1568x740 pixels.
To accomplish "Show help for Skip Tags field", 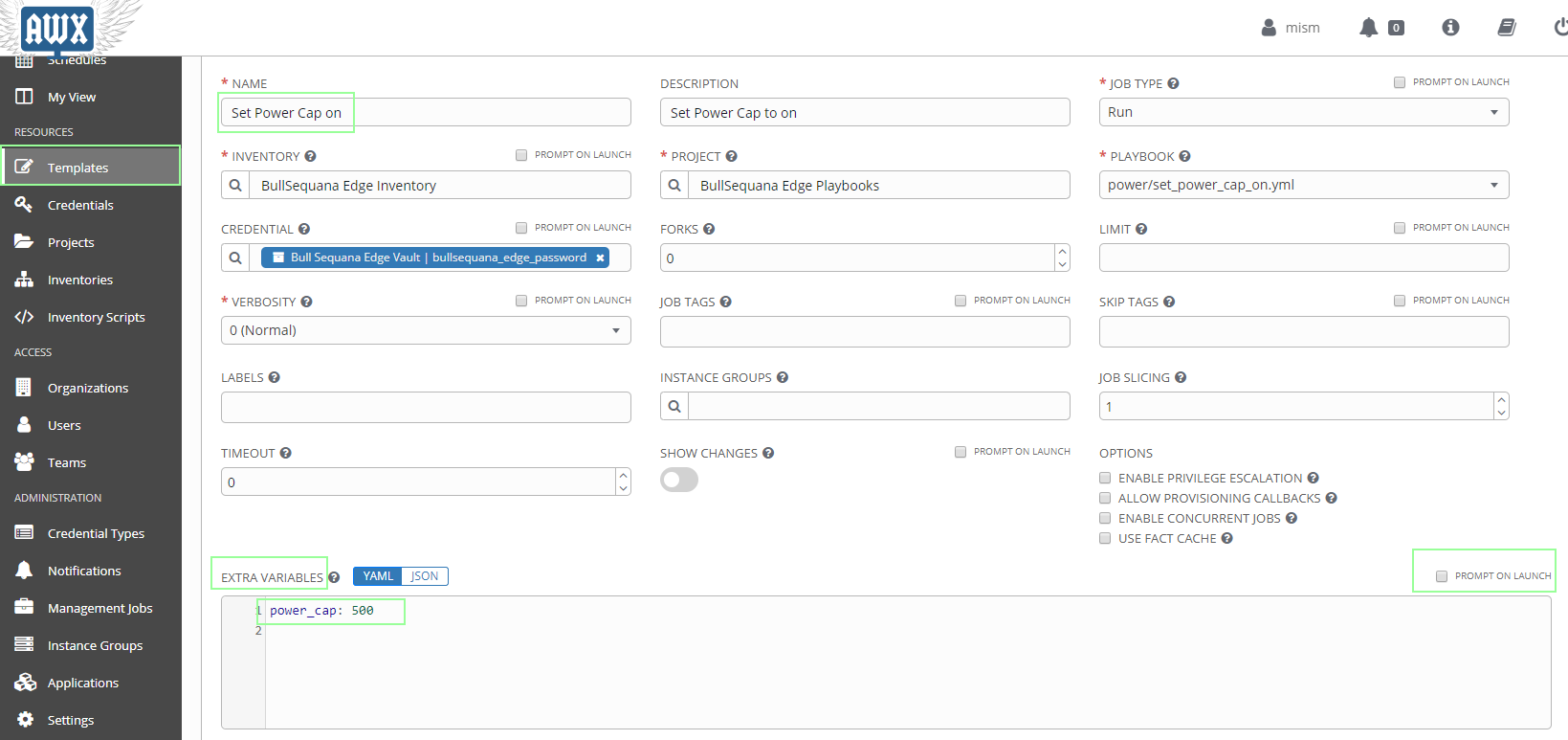I will [x=1169, y=302].
